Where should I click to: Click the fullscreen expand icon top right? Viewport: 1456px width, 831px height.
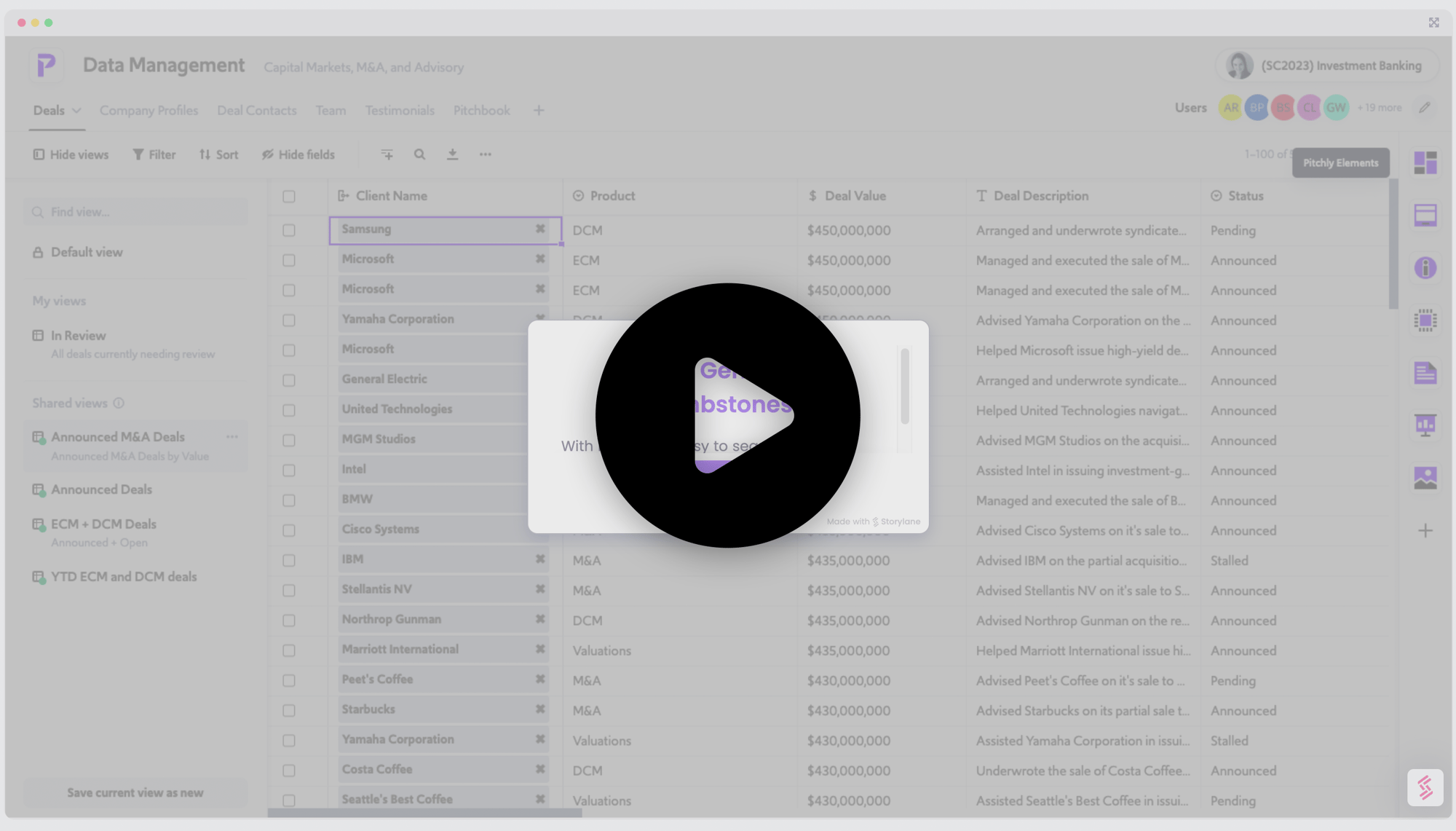coord(1433,23)
